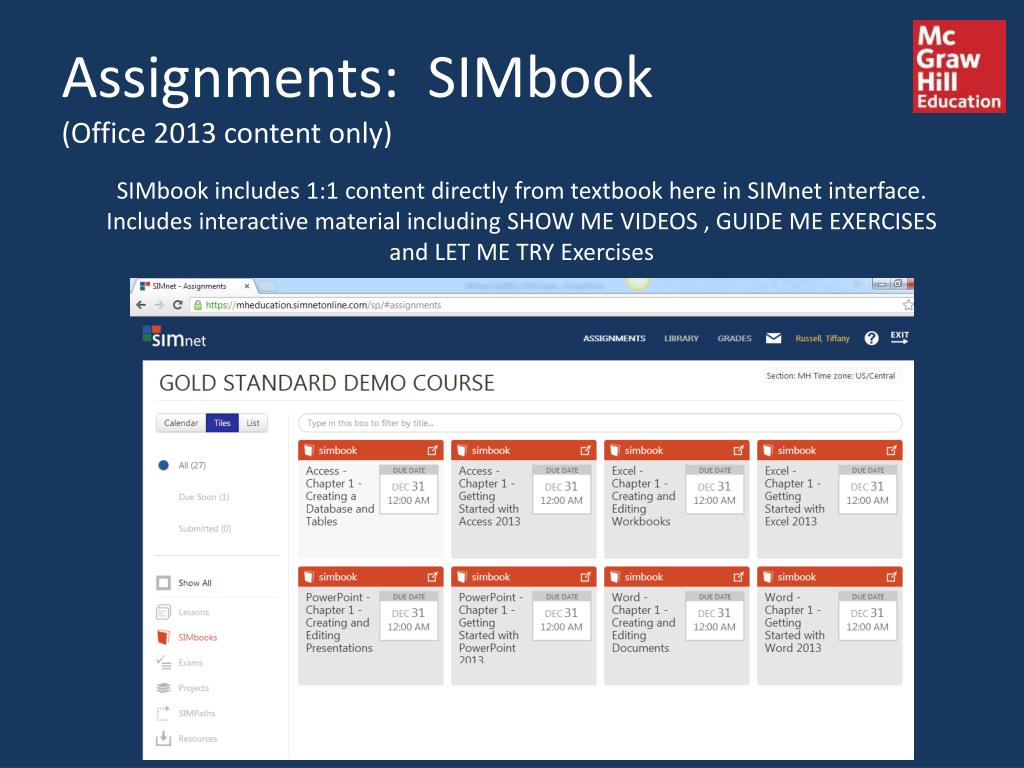Click due date box on Excel Creating Workbooks tile
Screen dimensions: 1024x768
tap(715, 489)
